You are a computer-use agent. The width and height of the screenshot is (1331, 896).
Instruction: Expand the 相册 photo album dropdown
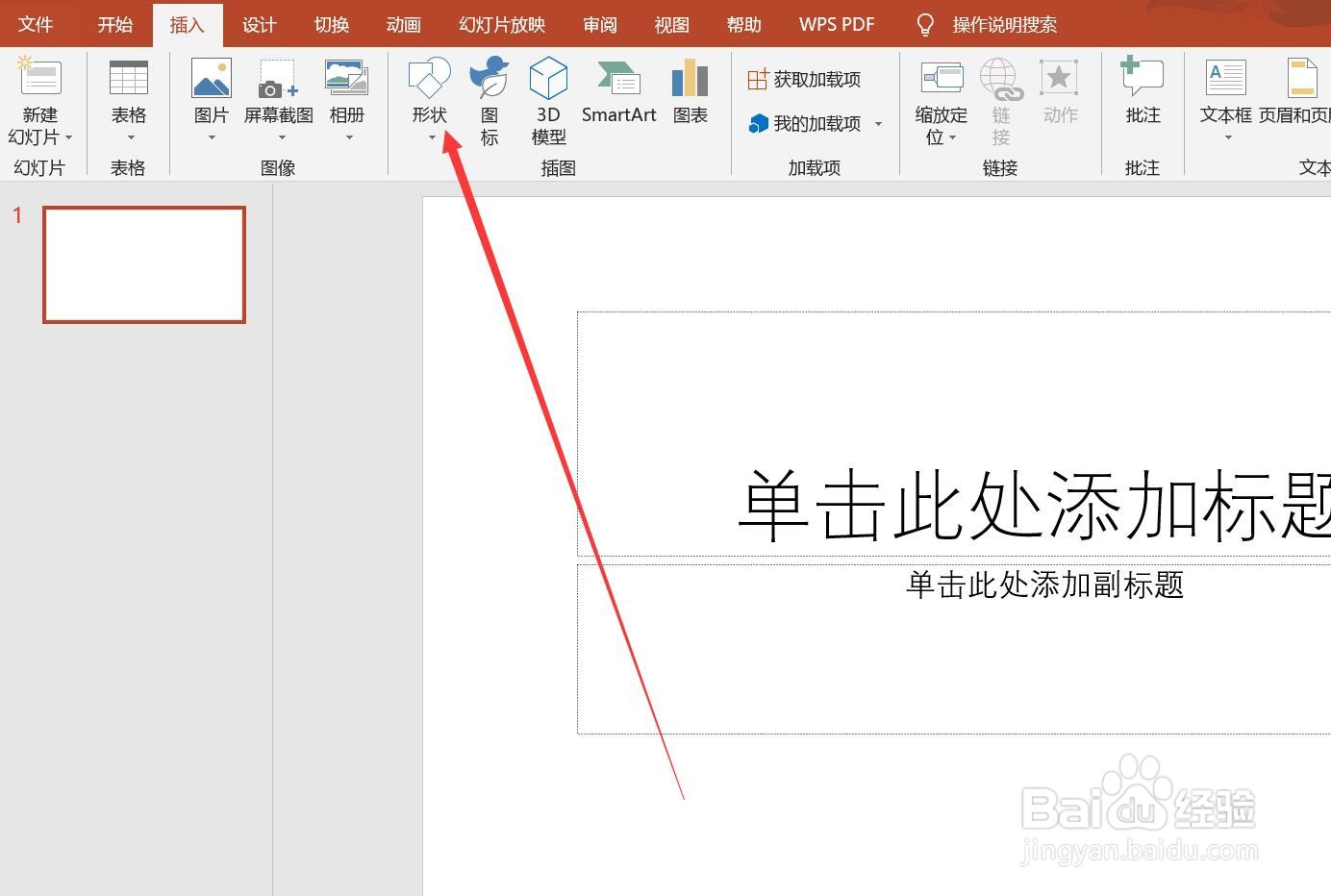point(348,137)
